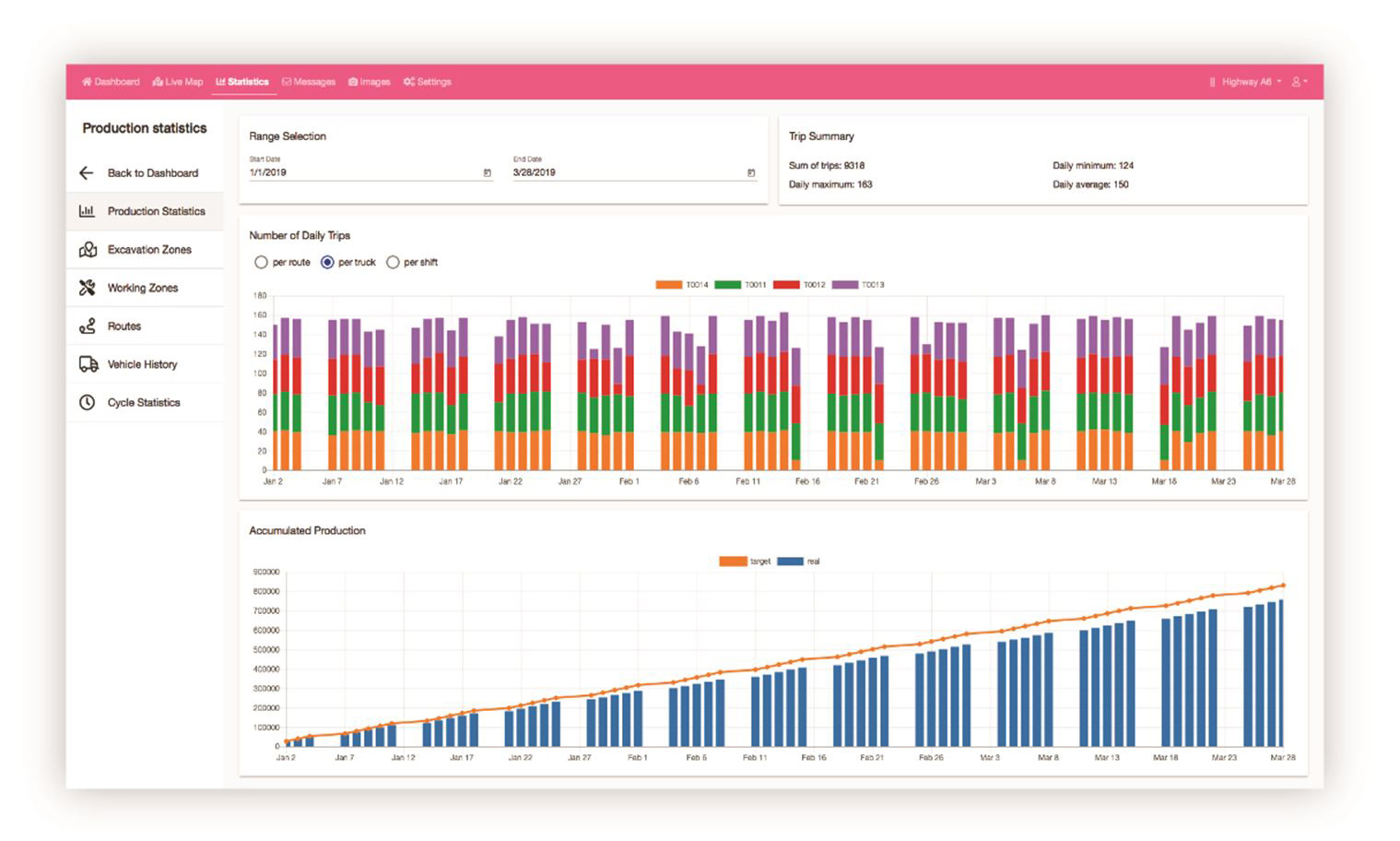Image resolution: width=1400 pixels, height=841 pixels.
Task: Switch to the Live Map tab
Action: pyautogui.click(x=178, y=82)
